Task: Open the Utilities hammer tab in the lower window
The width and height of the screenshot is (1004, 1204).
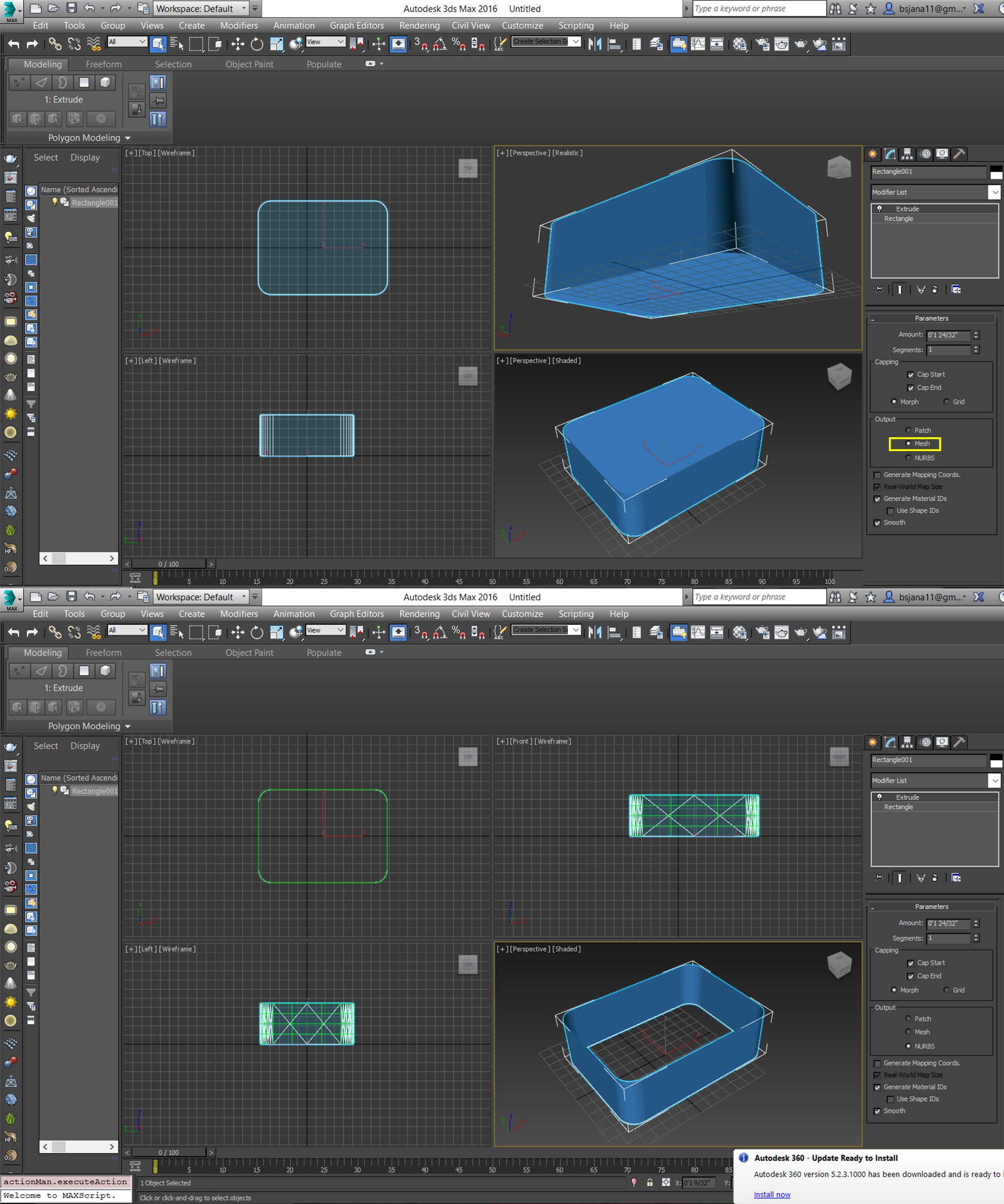Action: [x=959, y=742]
